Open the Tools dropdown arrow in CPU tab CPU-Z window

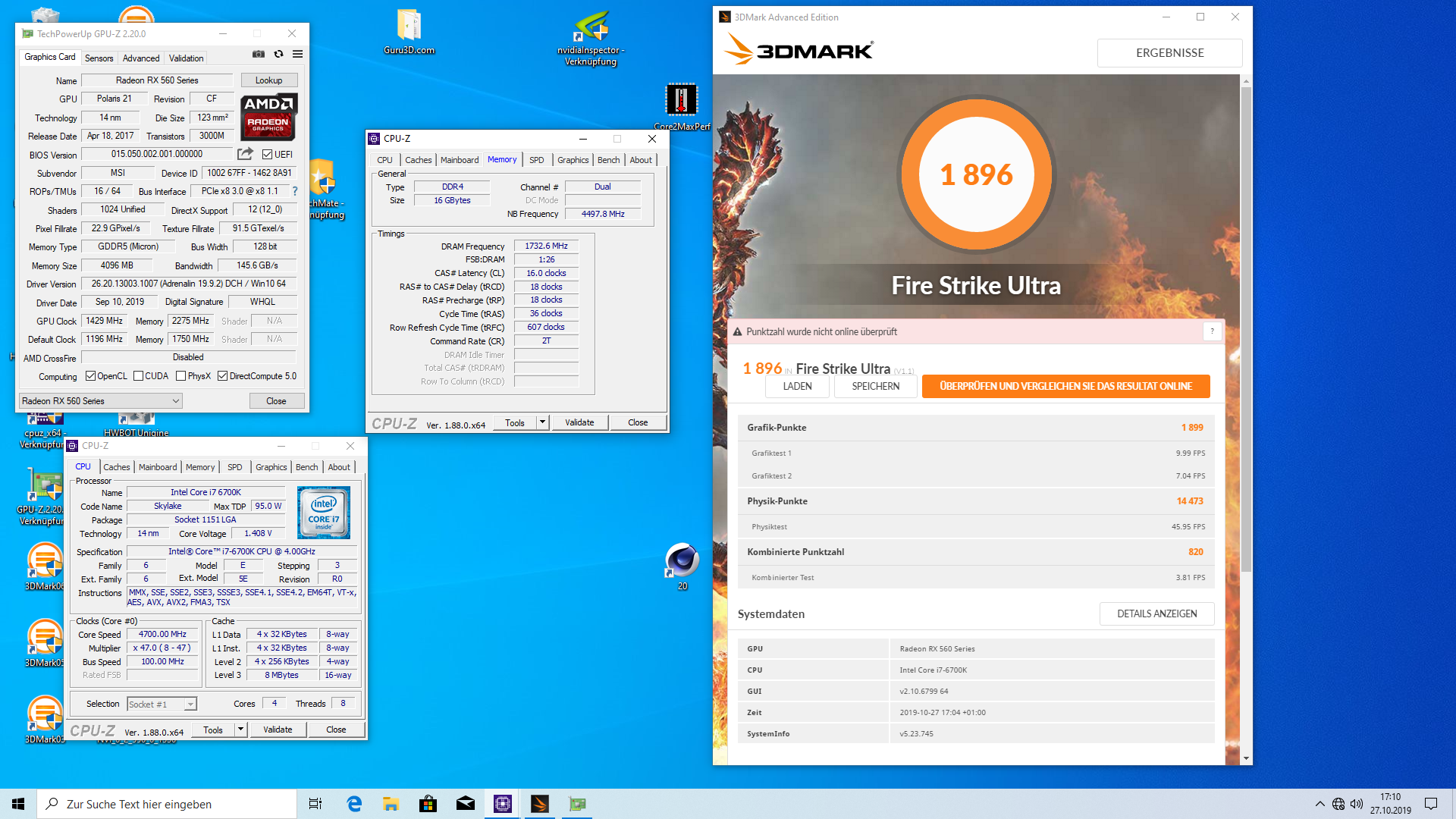coord(240,730)
